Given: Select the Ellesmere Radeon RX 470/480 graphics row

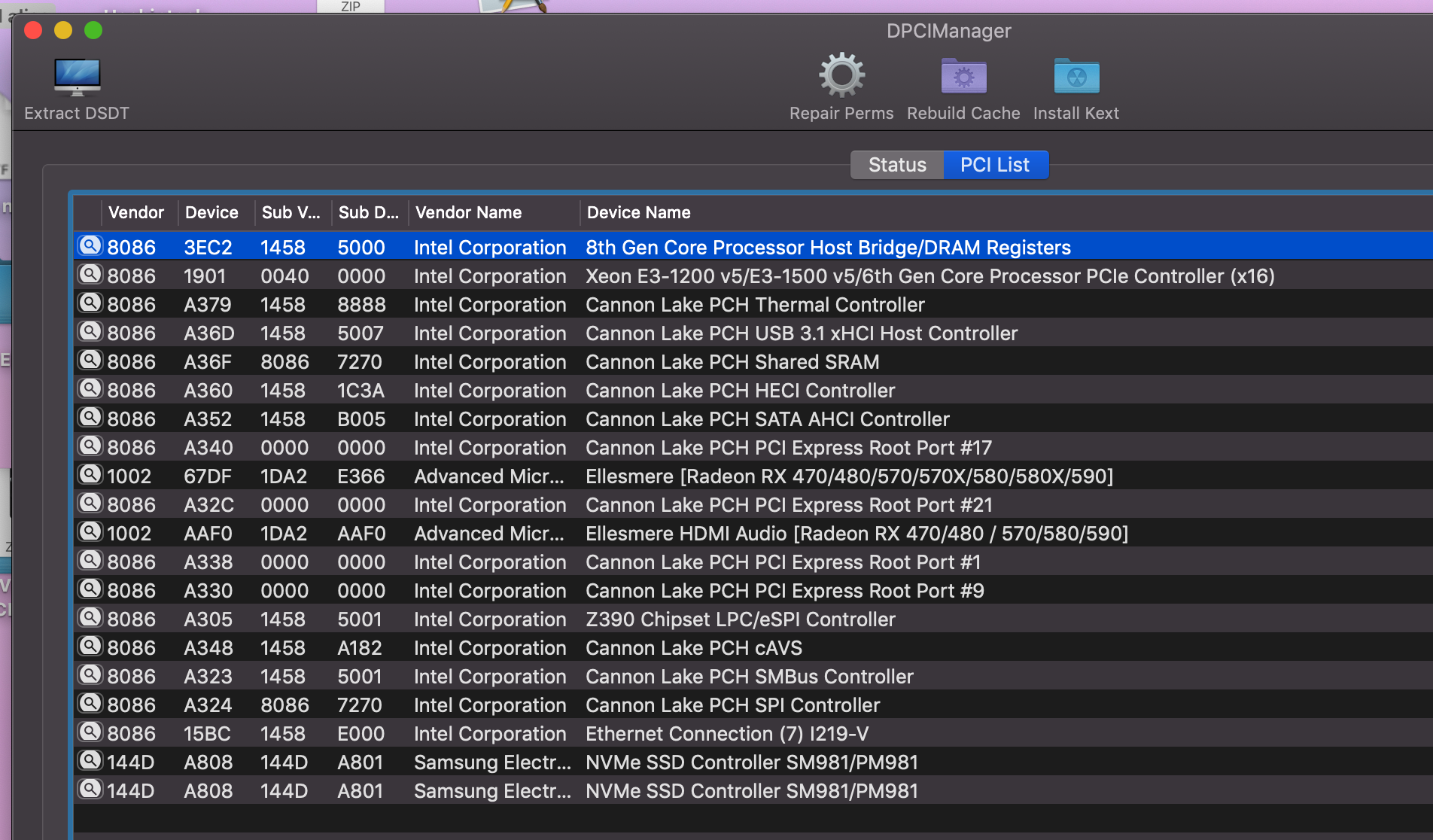Looking at the screenshot, I should 753,476.
